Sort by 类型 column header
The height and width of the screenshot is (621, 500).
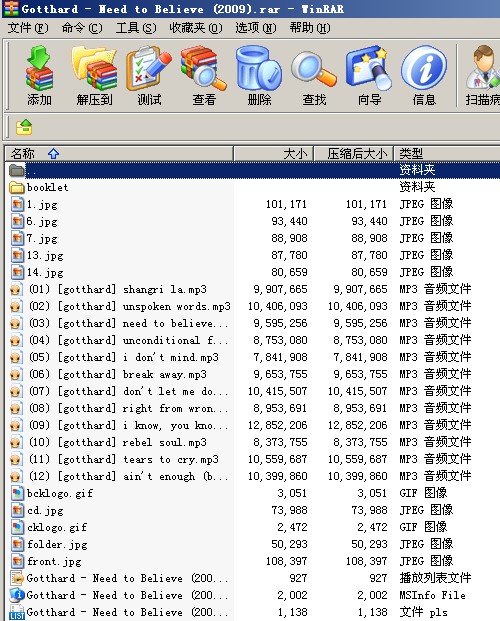[447, 154]
